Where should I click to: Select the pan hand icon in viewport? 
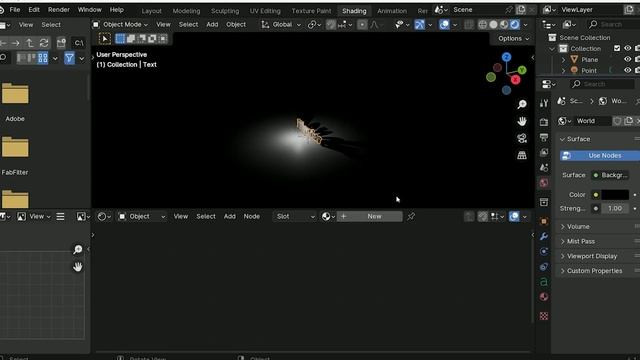click(x=522, y=121)
